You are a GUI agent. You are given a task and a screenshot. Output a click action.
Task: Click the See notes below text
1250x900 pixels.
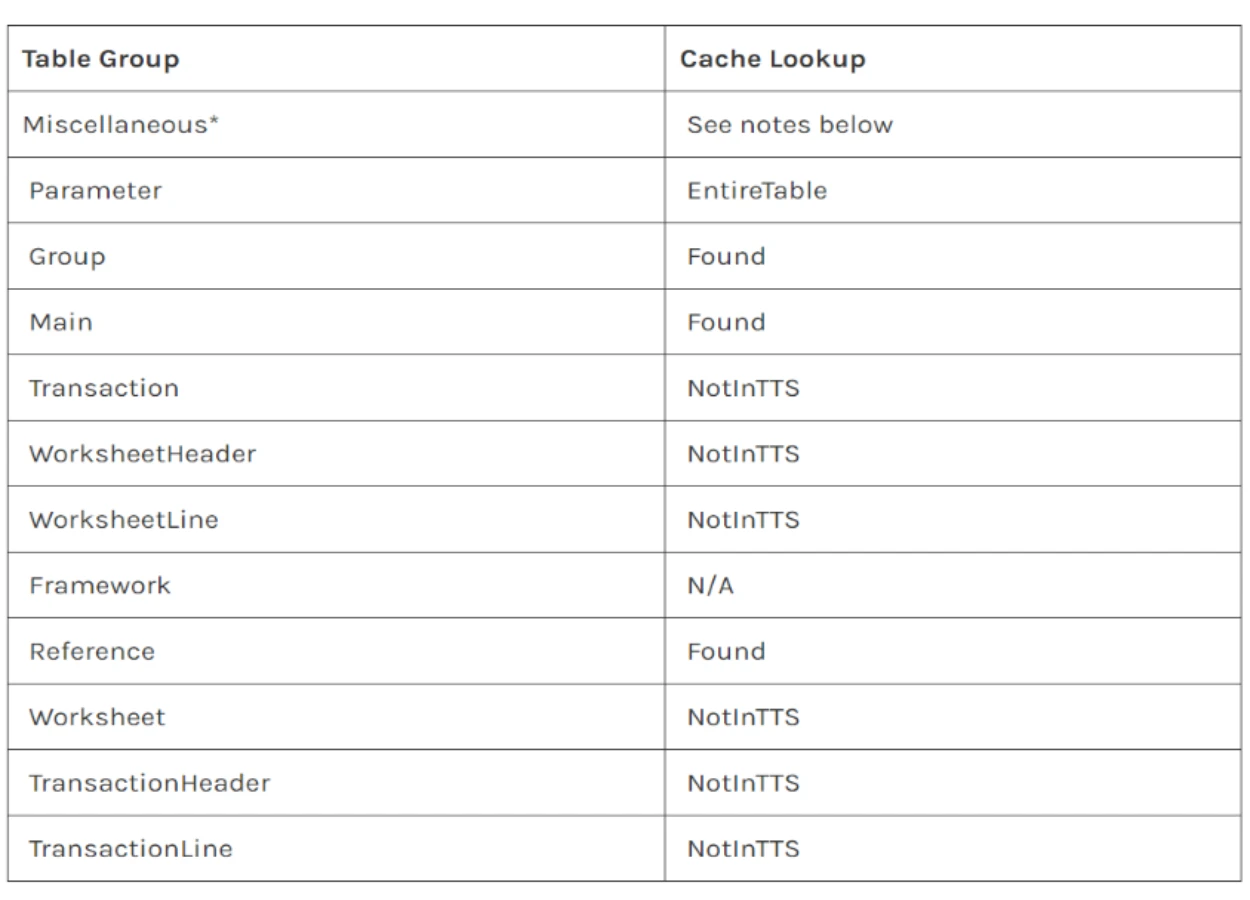[789, 125]
